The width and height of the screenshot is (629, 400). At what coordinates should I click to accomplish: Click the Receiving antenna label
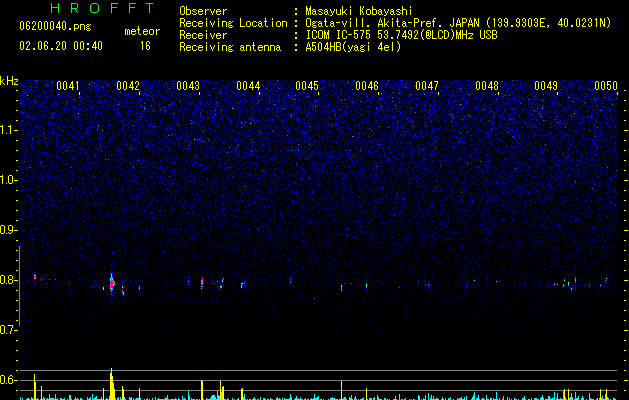[230, 47]
